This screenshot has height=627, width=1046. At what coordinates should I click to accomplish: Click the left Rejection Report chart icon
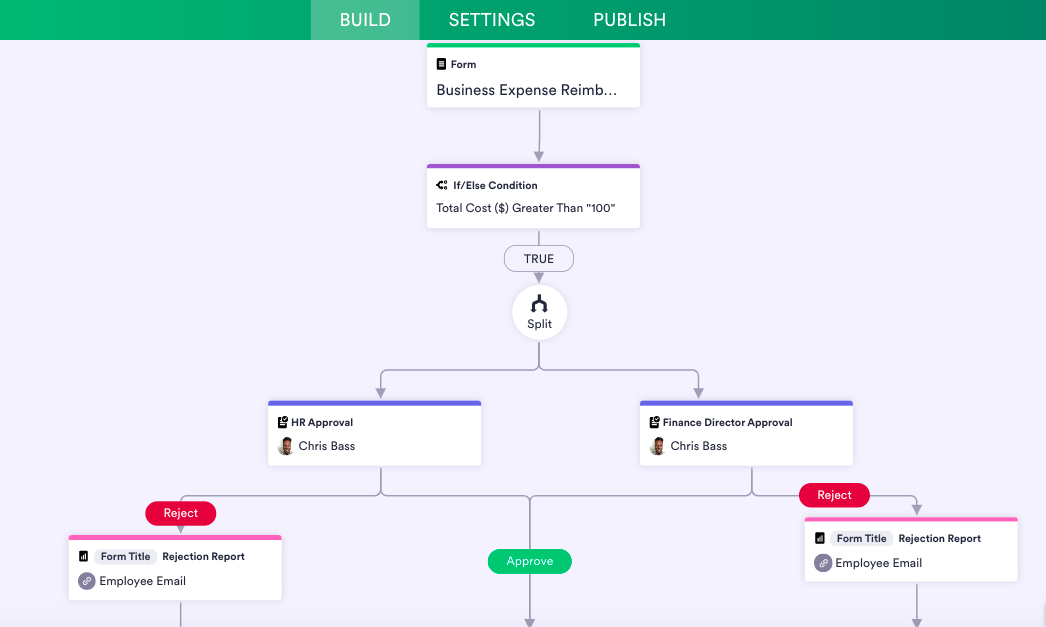coord(84,556)
